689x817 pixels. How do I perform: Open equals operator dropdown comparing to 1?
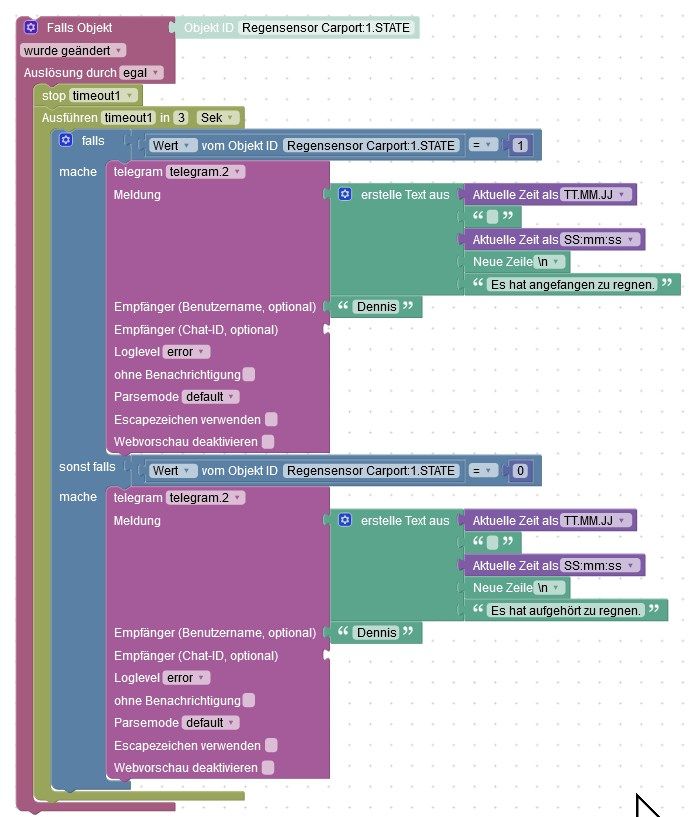point(483,145)
